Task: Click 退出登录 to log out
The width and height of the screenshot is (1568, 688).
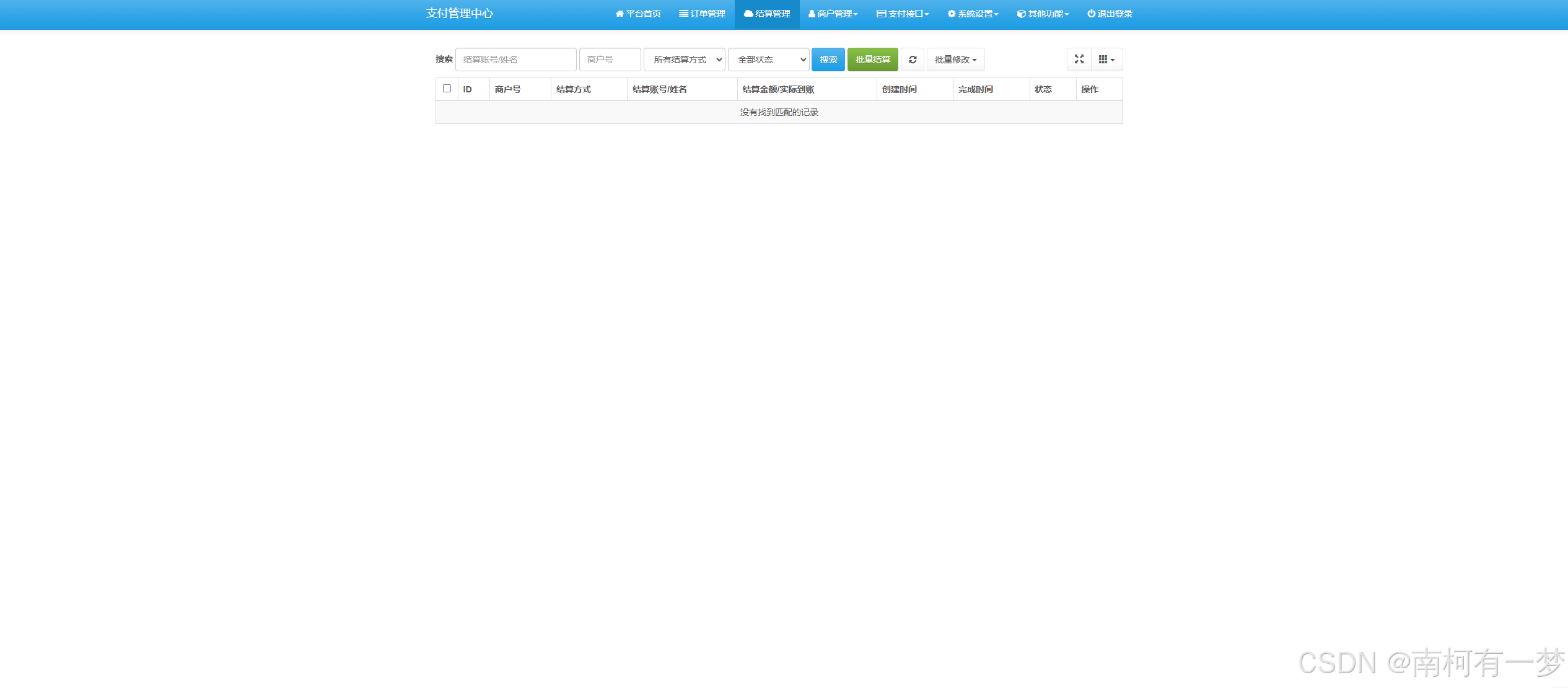Action: pos(1110,14)
